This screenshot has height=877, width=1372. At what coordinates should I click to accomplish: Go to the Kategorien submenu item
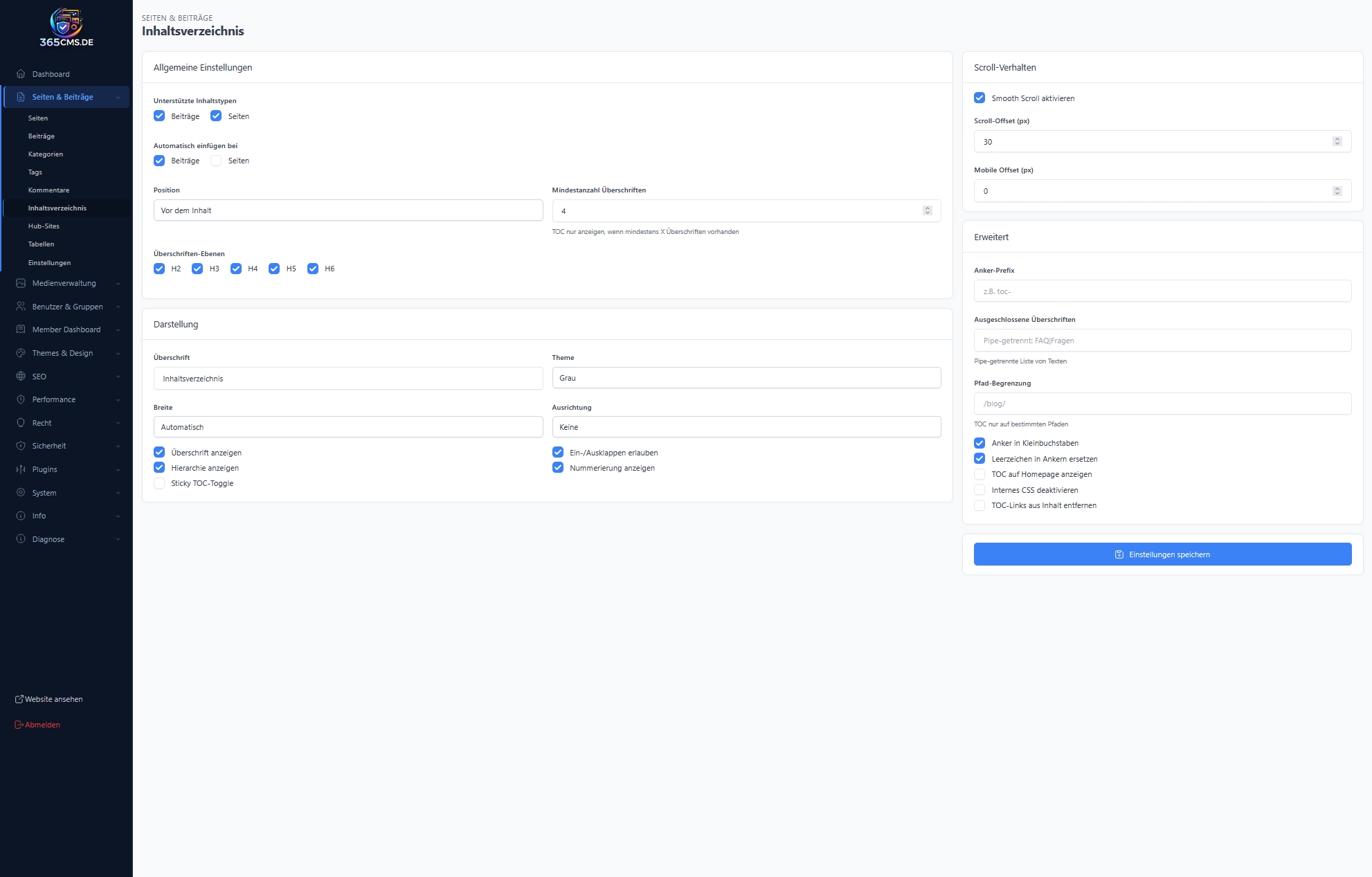pos(46,154)
